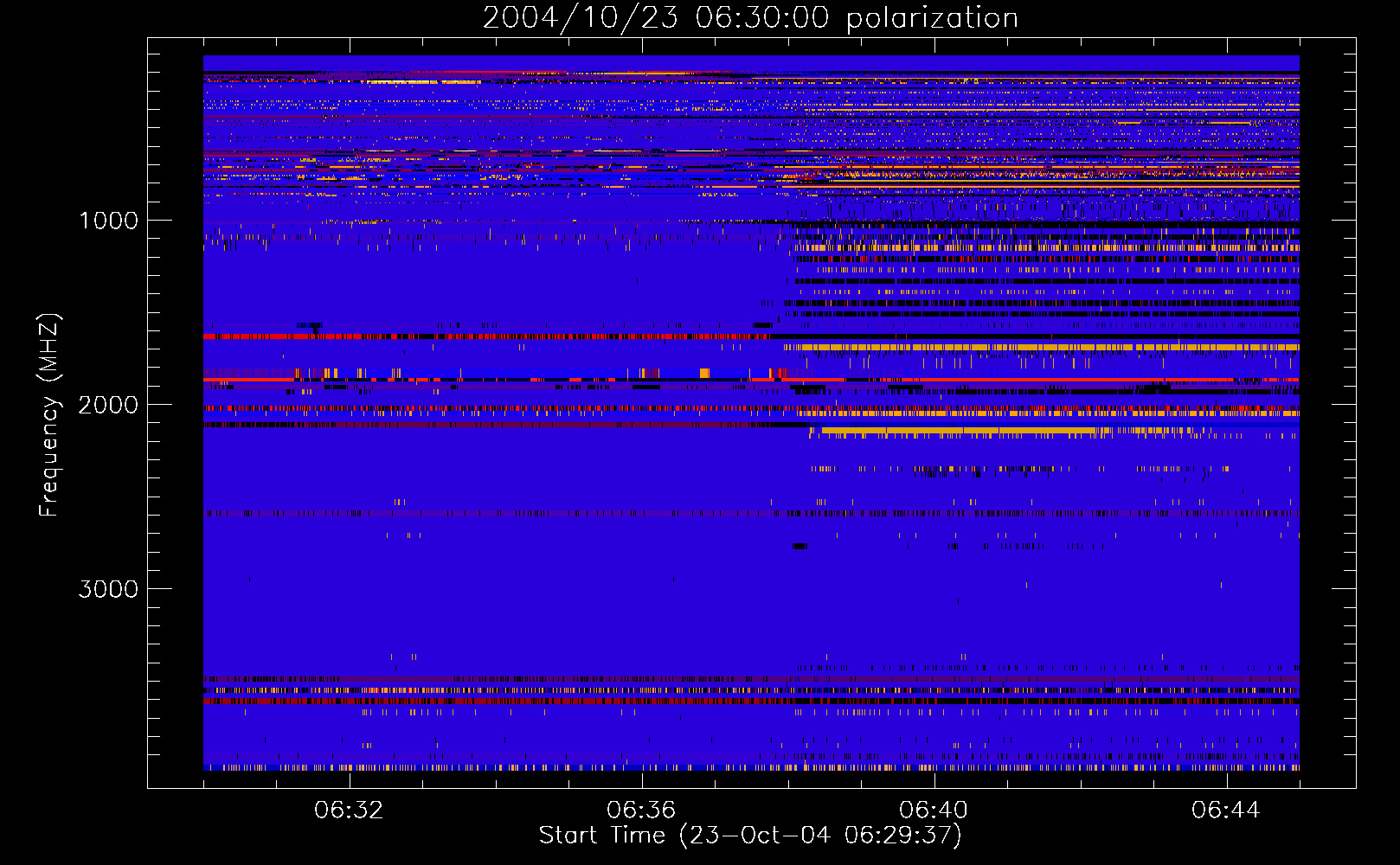Select the 2000 frequency axis label
The height and width of the screenshot is (865, 1400).
click(108, 405)
